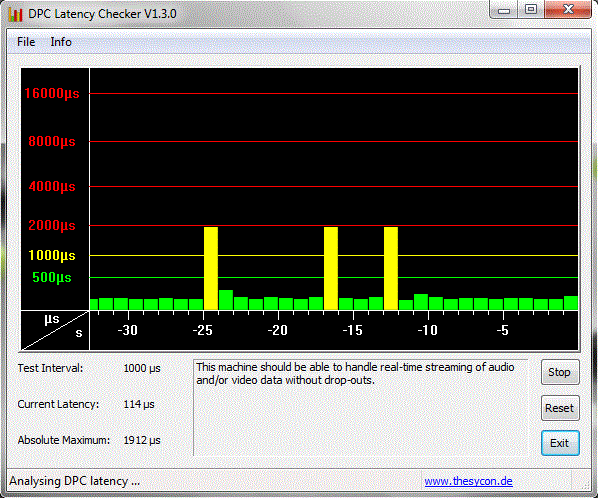This screenshot has height=498, width=598.
Task: Click the real-time streaming message text box
Action: click(x=360, y=407)
